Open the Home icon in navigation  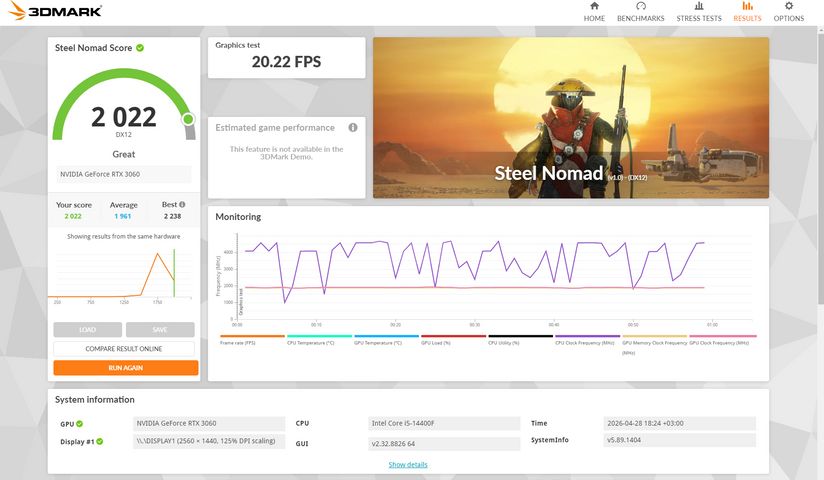click(594, 6)
